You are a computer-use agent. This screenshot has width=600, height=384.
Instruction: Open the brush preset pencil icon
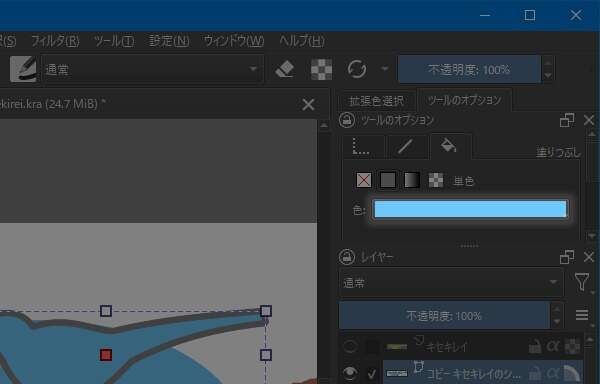click(23, 69)
